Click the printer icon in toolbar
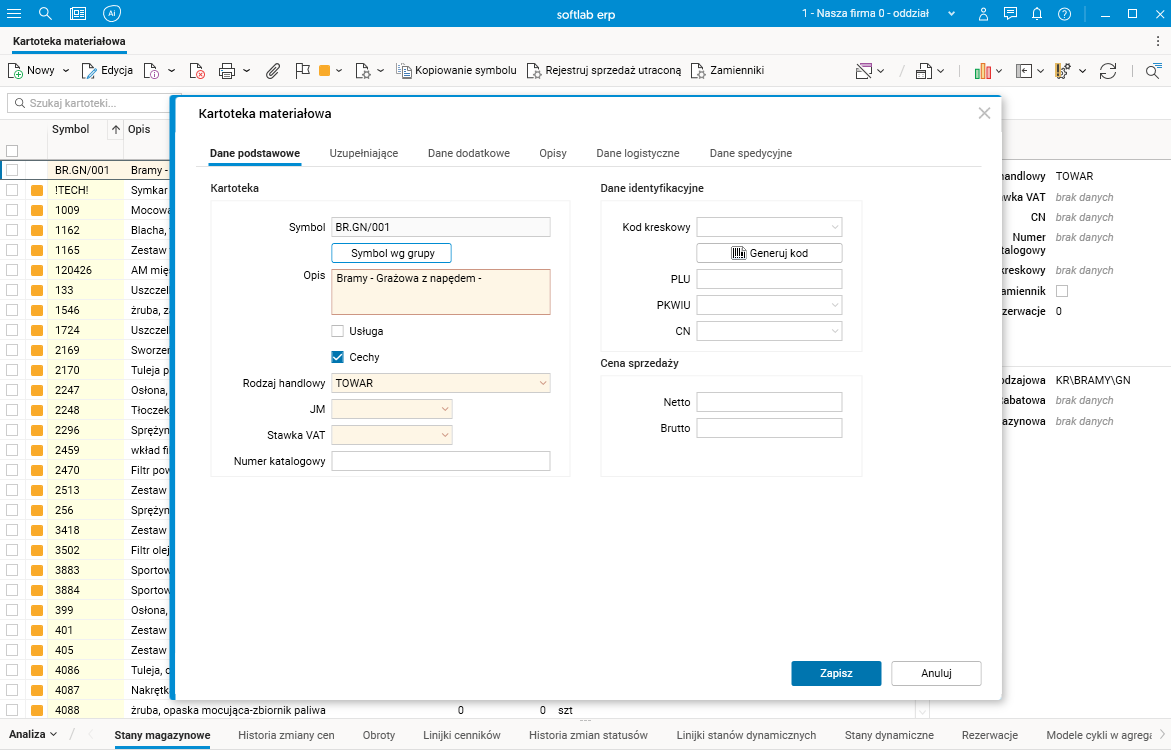Viewport: 1171px width, 750px height. pyautogui.click(x=226, y=71)
